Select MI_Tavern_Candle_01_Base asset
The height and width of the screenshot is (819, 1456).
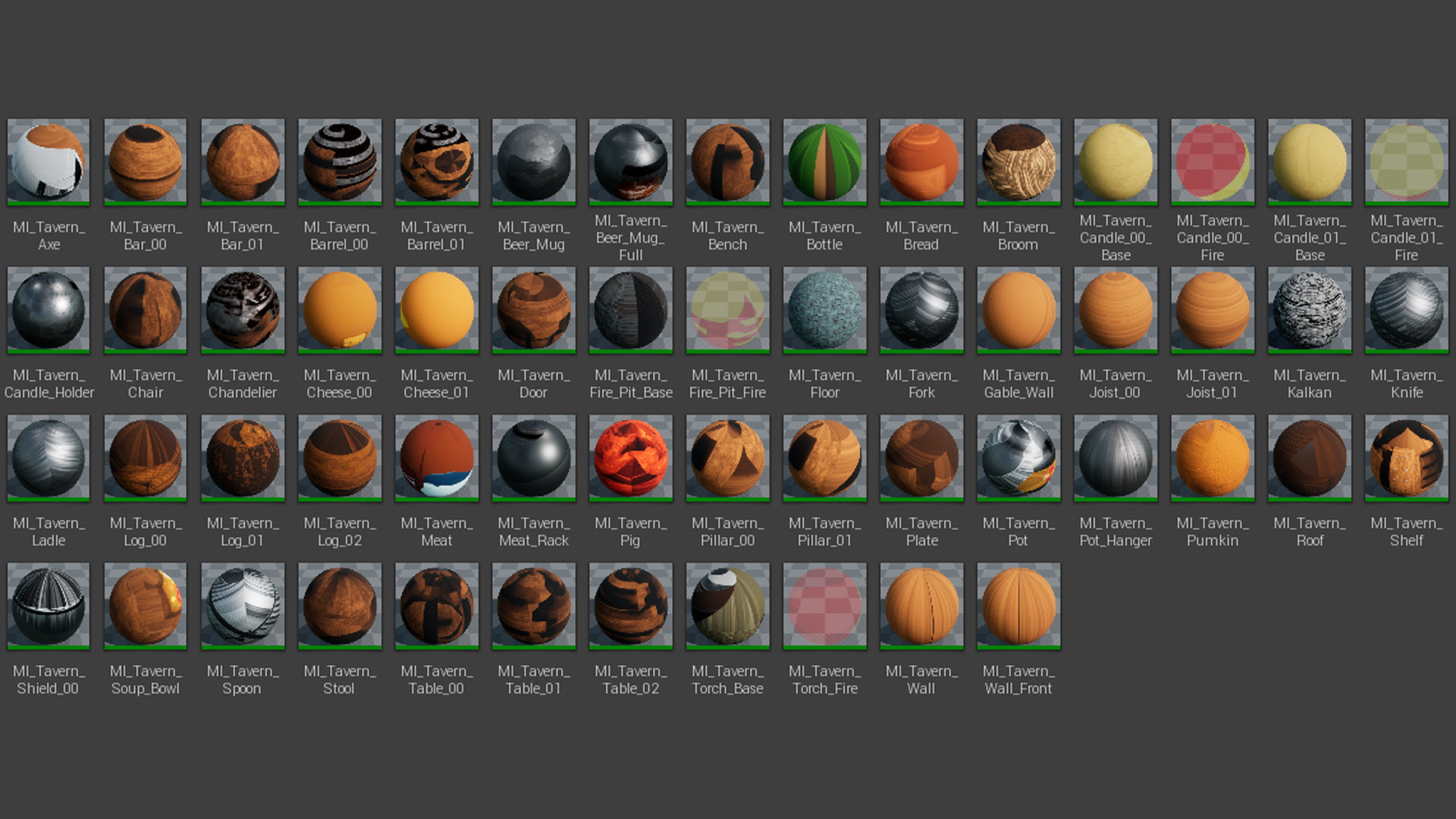tap(1310, 162)
